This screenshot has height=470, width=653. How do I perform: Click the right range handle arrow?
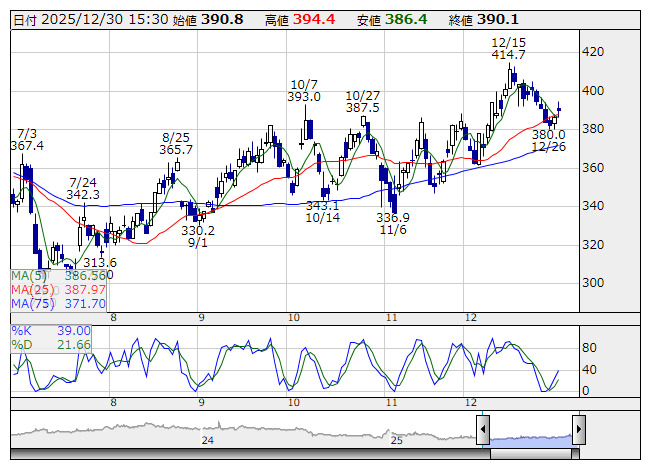coord(578,430)
